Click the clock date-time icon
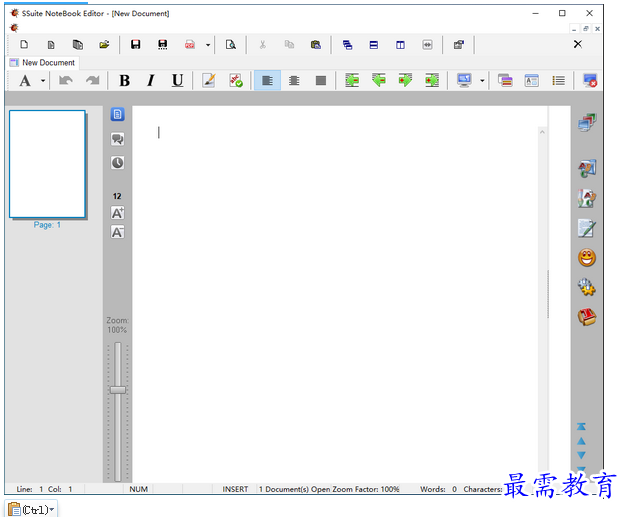The width and height of the screenshot is (625, 517). pyautogui.click(x=117, y=163)
